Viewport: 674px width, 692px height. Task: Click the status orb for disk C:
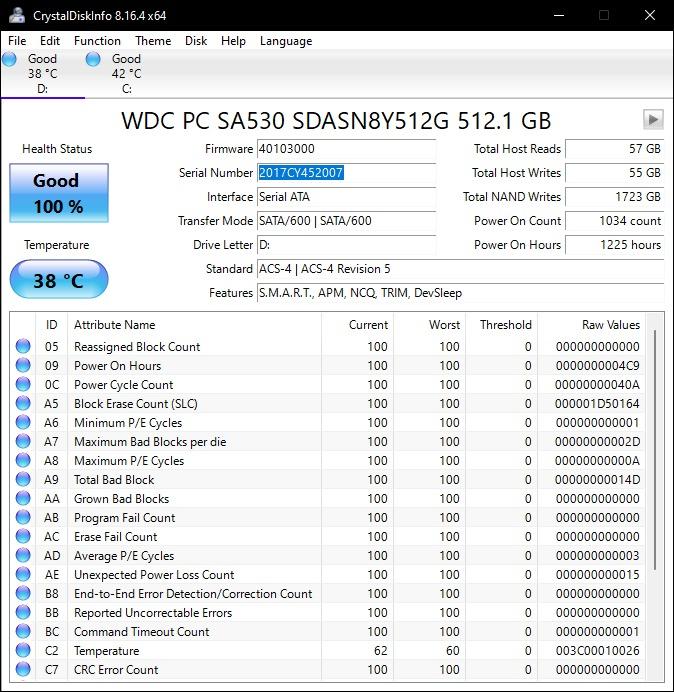[93, 59]
